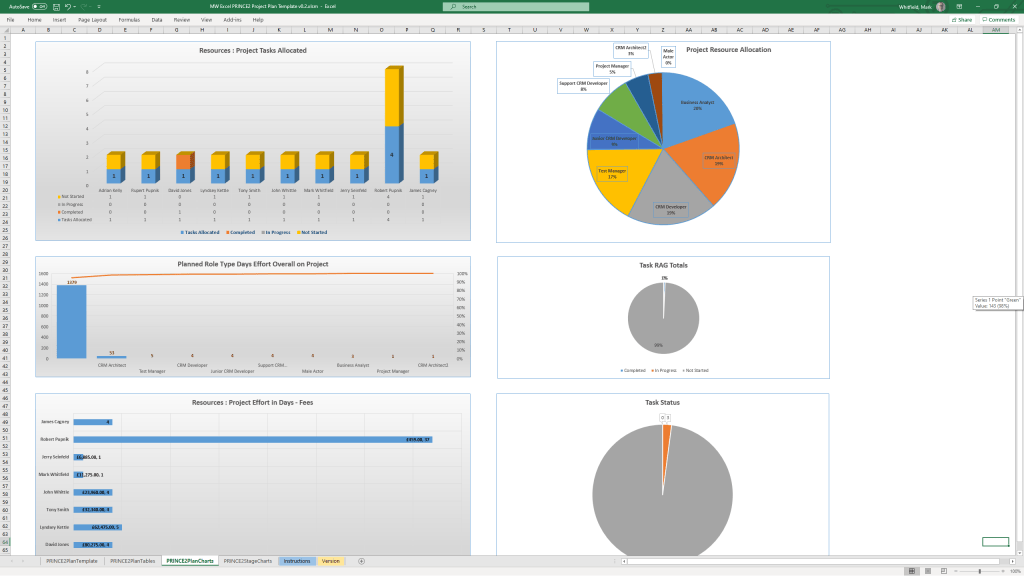Click the zoom in plus icon
The image size is (1024, 576).
(x=1004, y=571)
